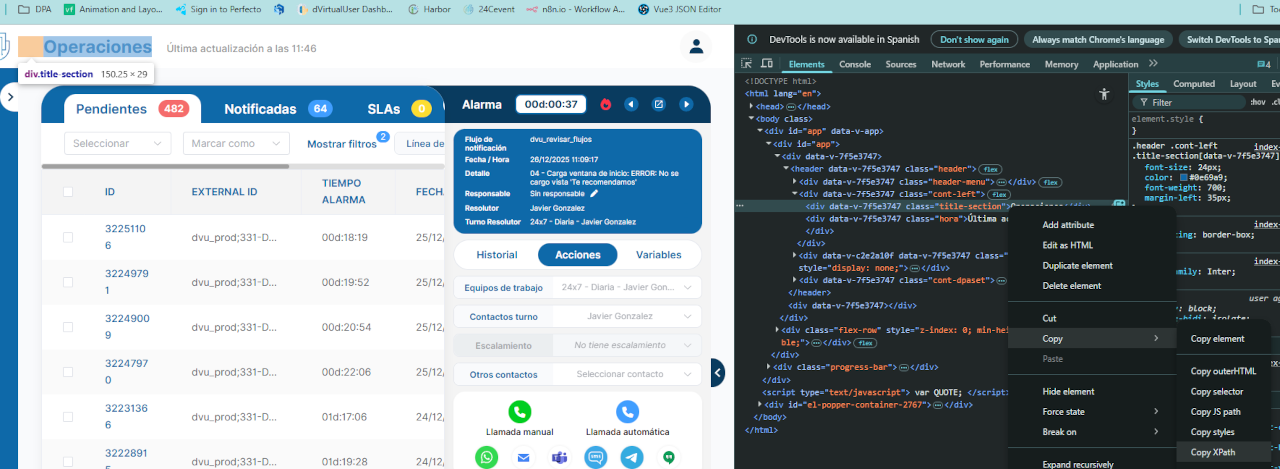This screenshot has height=469, width=1280.
Task: Go to previous alarm arrow icon
Action: click(x=631, y=104)
